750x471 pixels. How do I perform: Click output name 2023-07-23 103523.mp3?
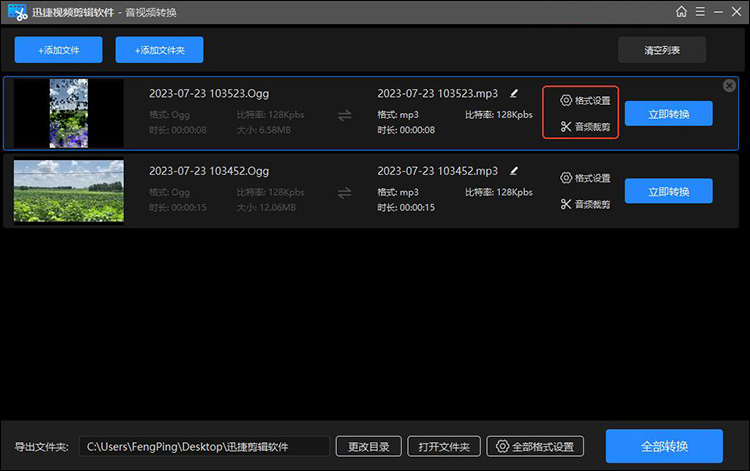[438, 94]
